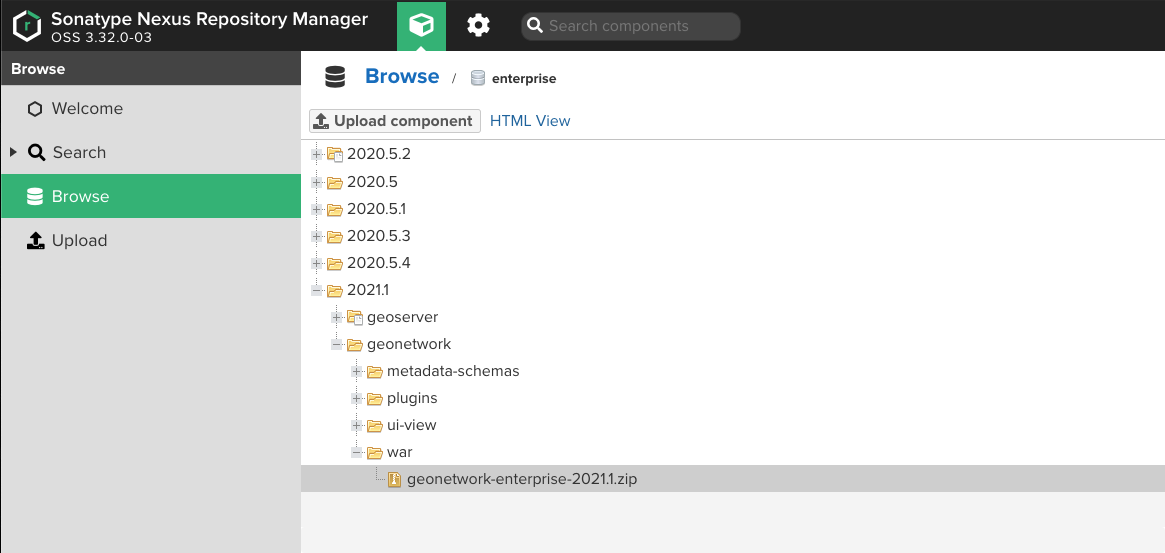
Task: Open the Search menu item
Action: (151, 152)
